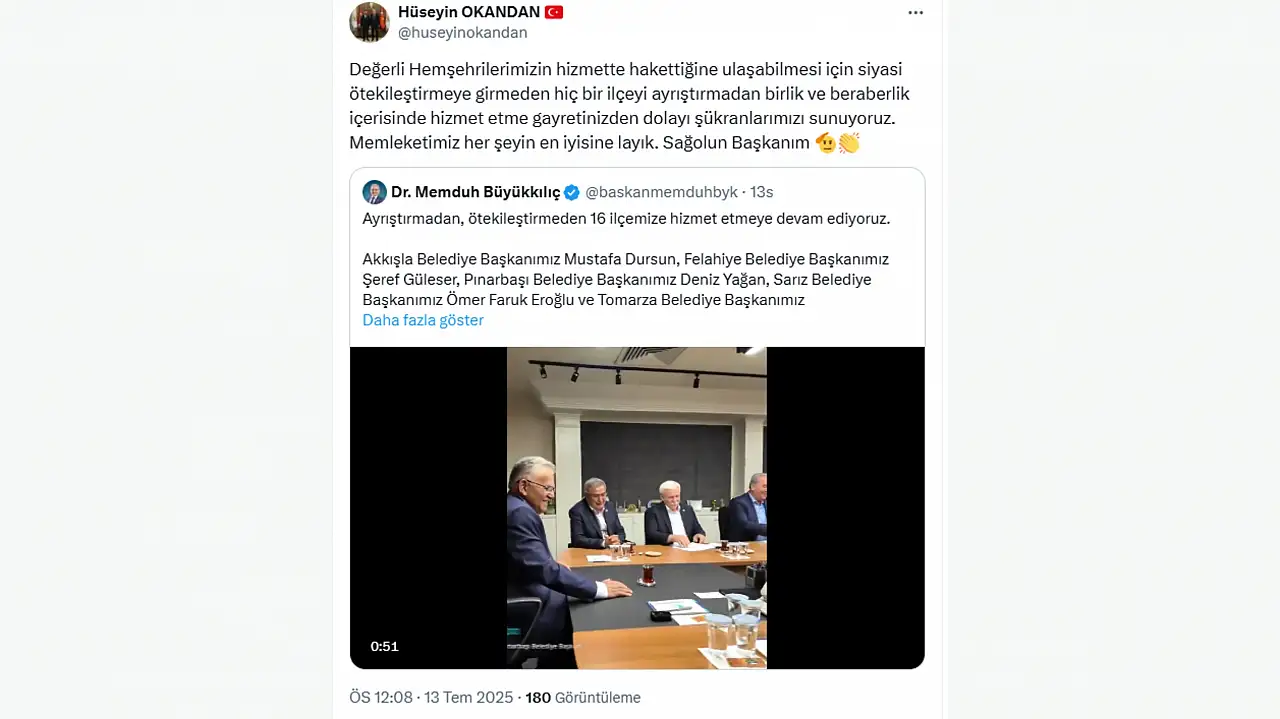Open the 180 Görüntüleme view count
Screen dimensions: 1280x719
(583, 697)
